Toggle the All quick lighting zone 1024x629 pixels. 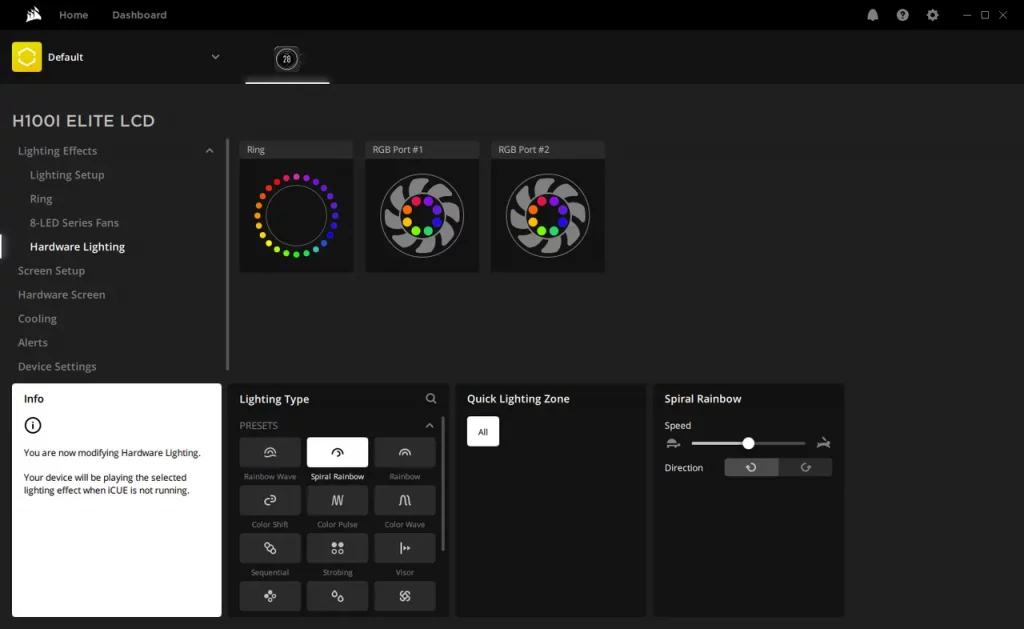point(483,431)
